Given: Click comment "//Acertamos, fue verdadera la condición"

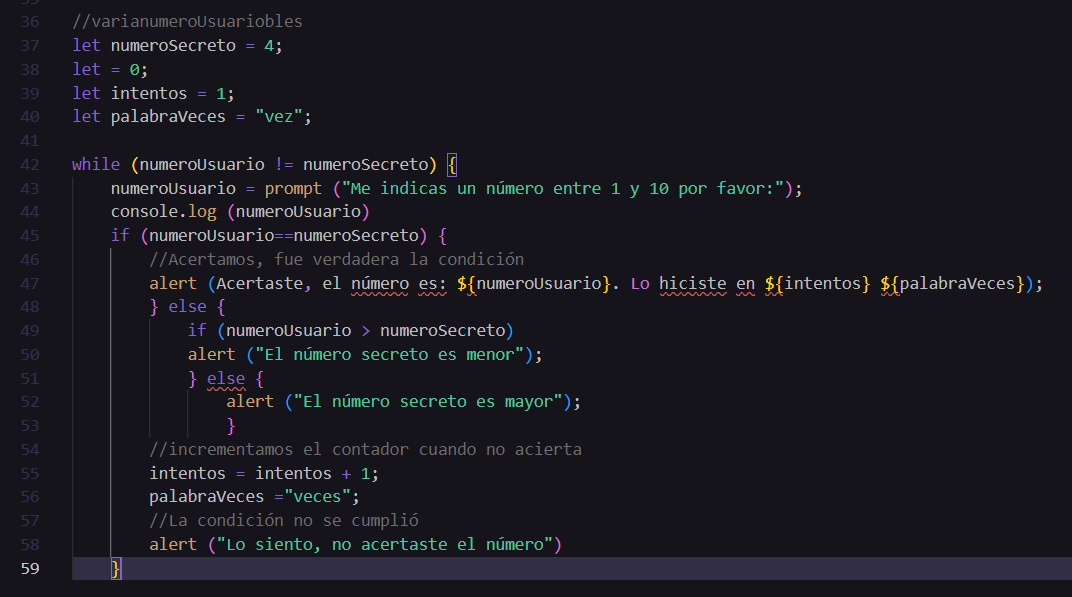Looking at the screenshot, I should 336,260.
